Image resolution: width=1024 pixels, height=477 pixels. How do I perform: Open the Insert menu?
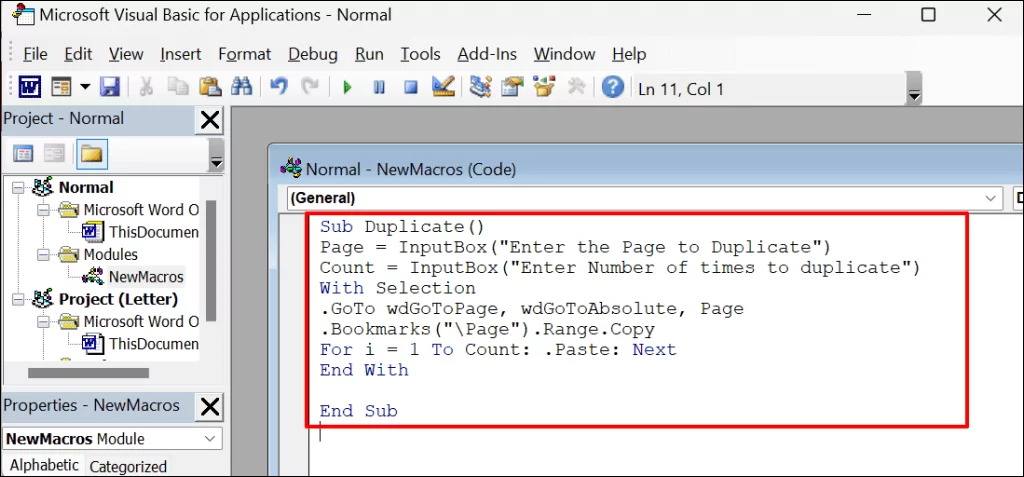tap(180, 54)
